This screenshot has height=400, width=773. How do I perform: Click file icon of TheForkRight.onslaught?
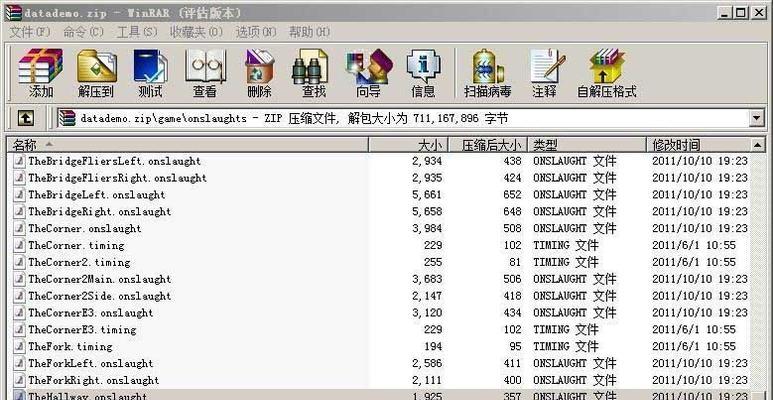19,380
